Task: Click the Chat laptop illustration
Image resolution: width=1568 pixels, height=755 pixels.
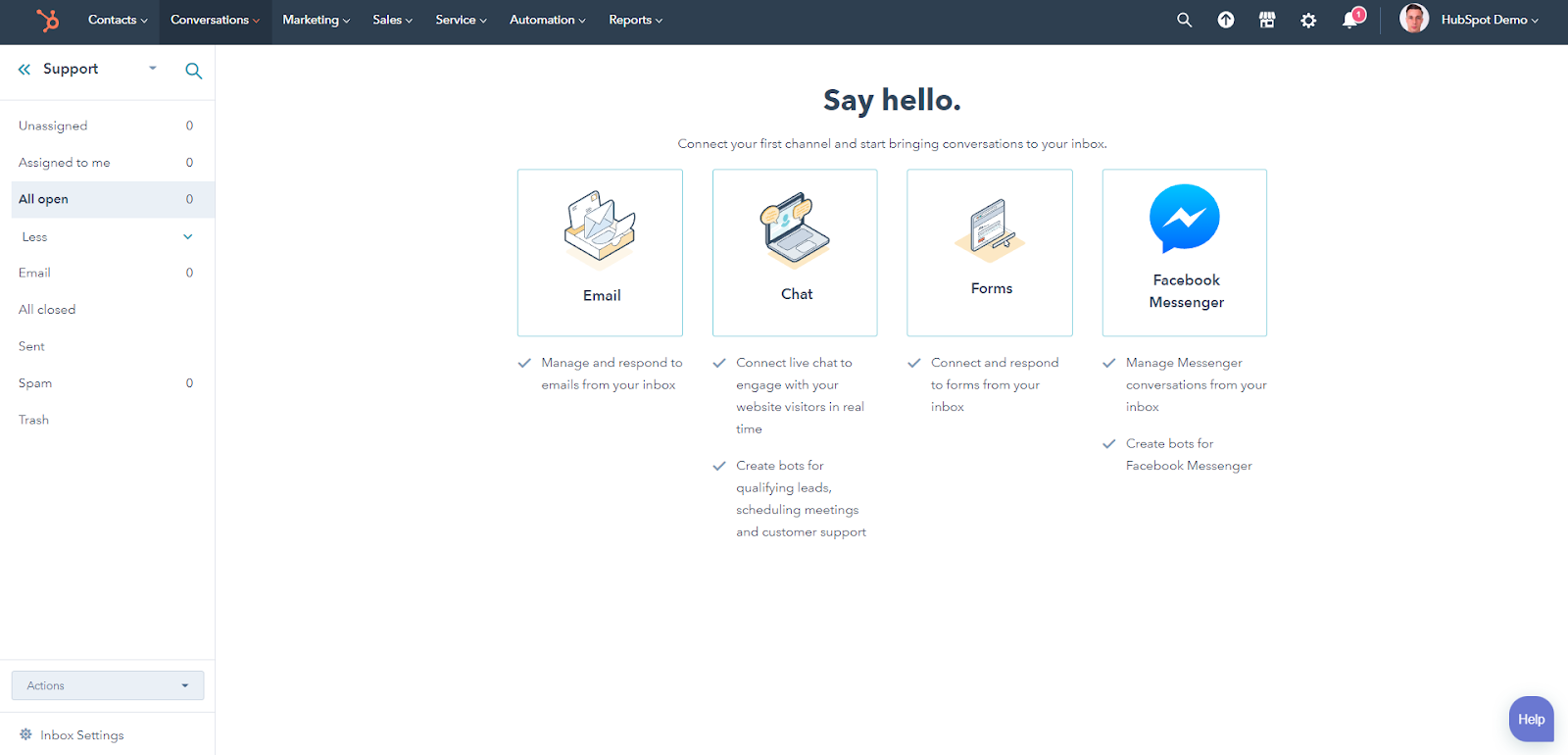Action: point(795,230)
